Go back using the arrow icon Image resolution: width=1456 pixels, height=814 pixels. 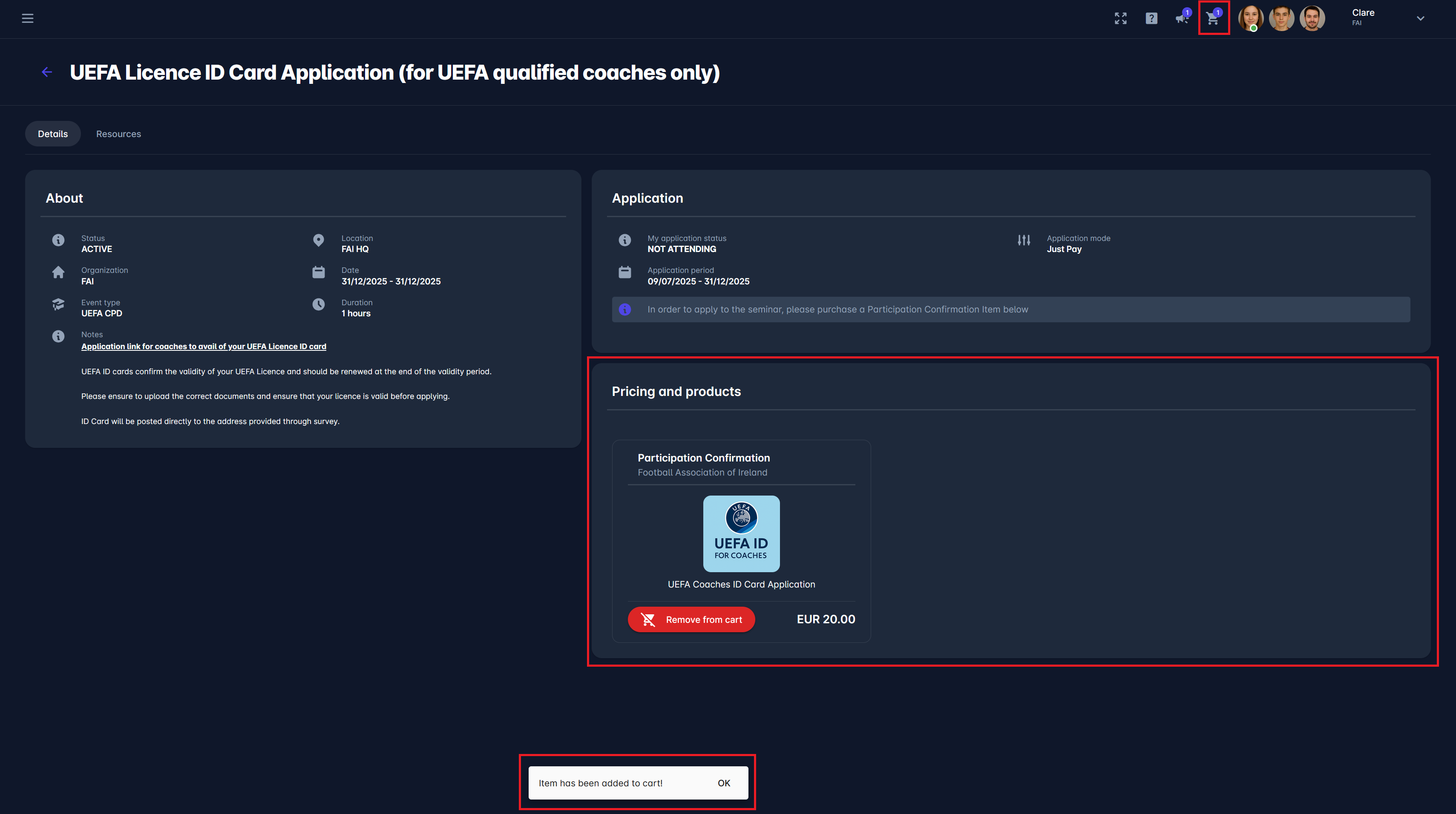coord(47,72)
